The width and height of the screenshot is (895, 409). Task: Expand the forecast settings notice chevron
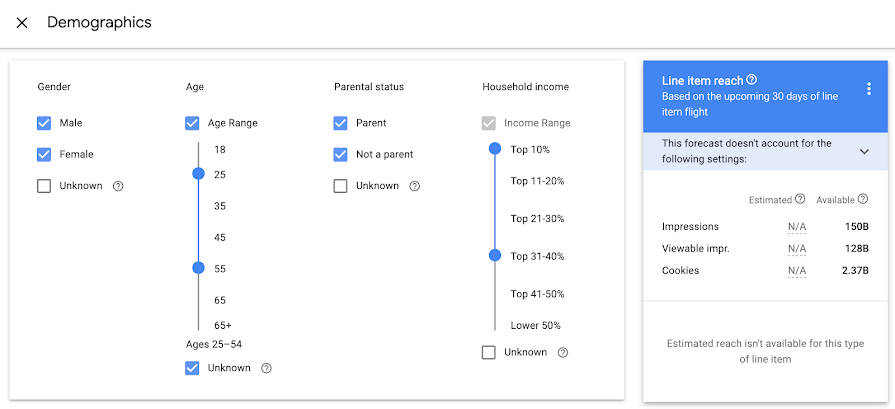(x=864, y=151)
